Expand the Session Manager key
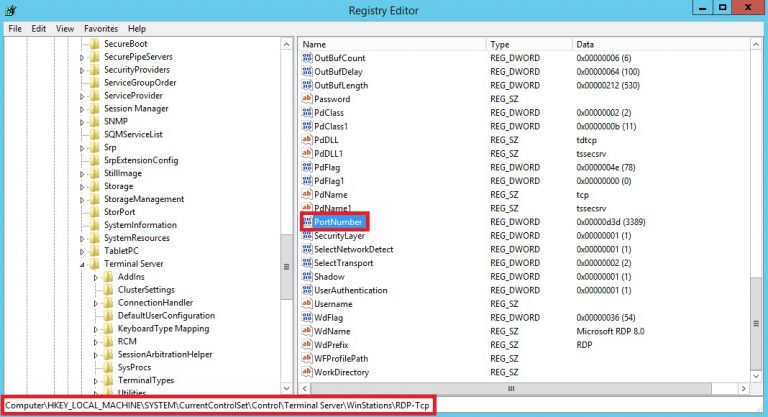This screenshot has width=768, height=417. tap(82, 109)
